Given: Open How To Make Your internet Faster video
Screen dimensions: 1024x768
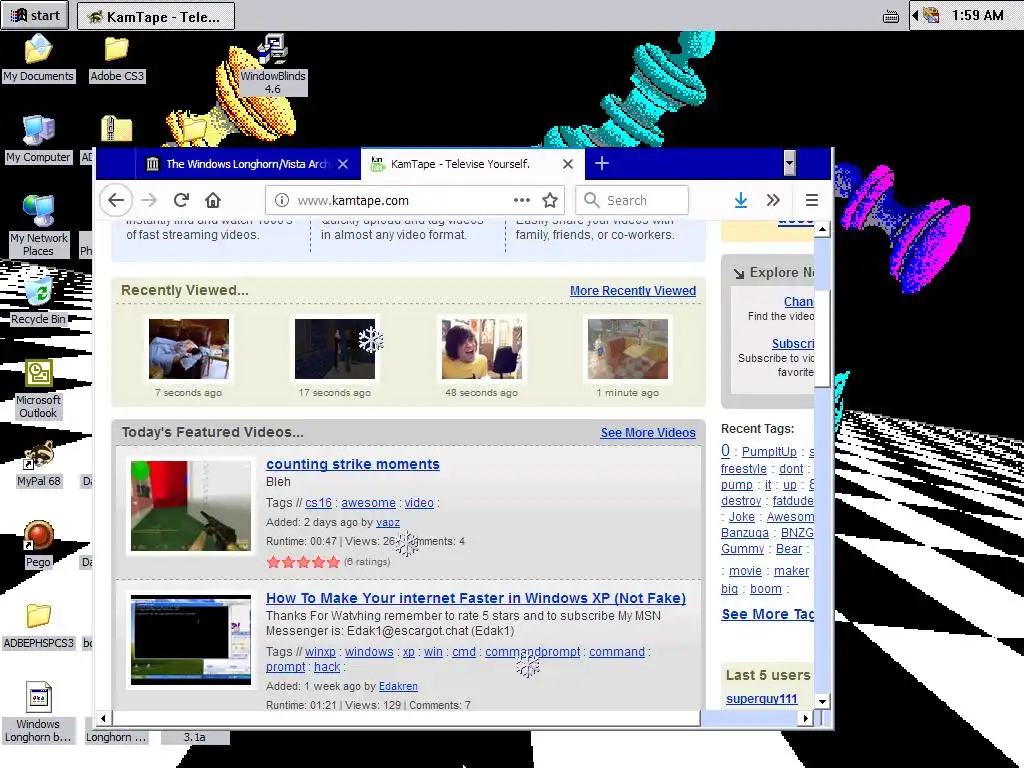Looking at the screenshot, I should coord(475,598).
